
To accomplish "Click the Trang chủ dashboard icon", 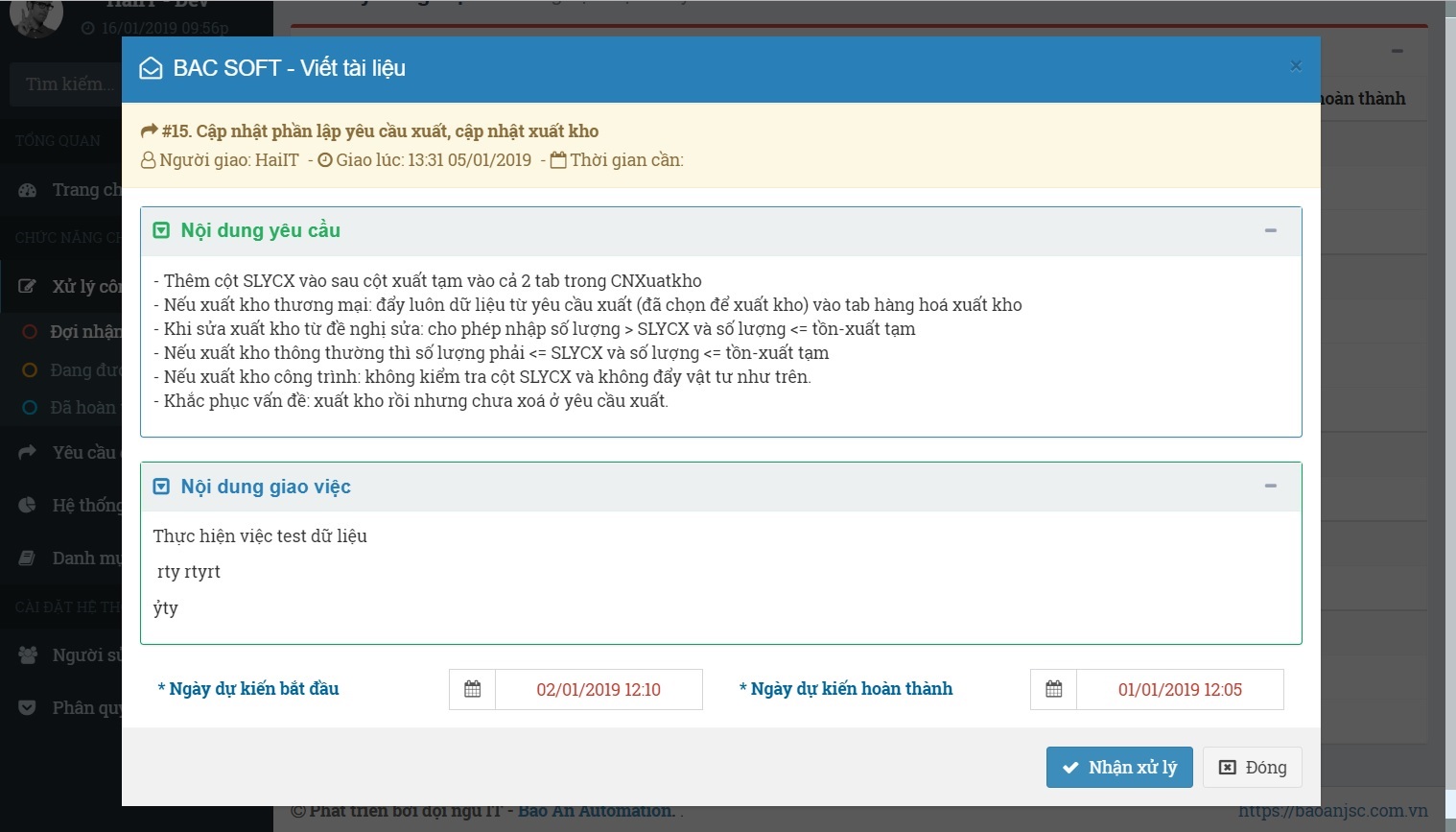I will click(x=28, y=190).
